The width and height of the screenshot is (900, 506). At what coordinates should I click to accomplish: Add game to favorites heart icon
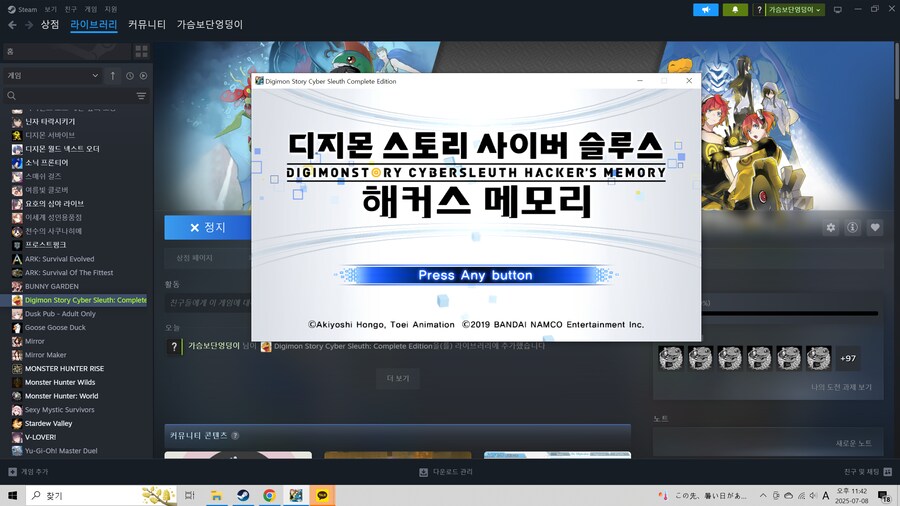875,228
